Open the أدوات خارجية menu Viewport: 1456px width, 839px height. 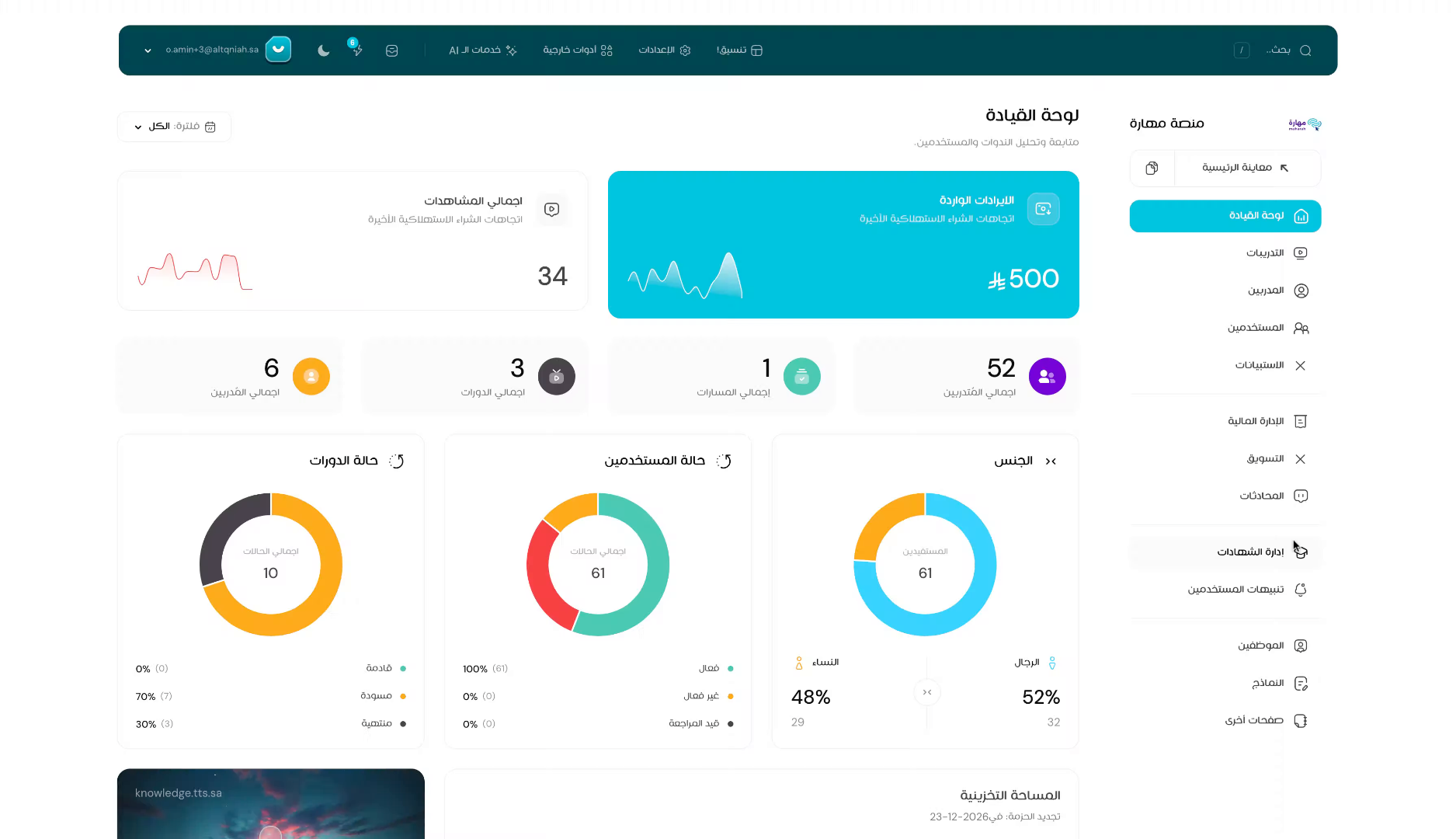click(x=578, y=50)
